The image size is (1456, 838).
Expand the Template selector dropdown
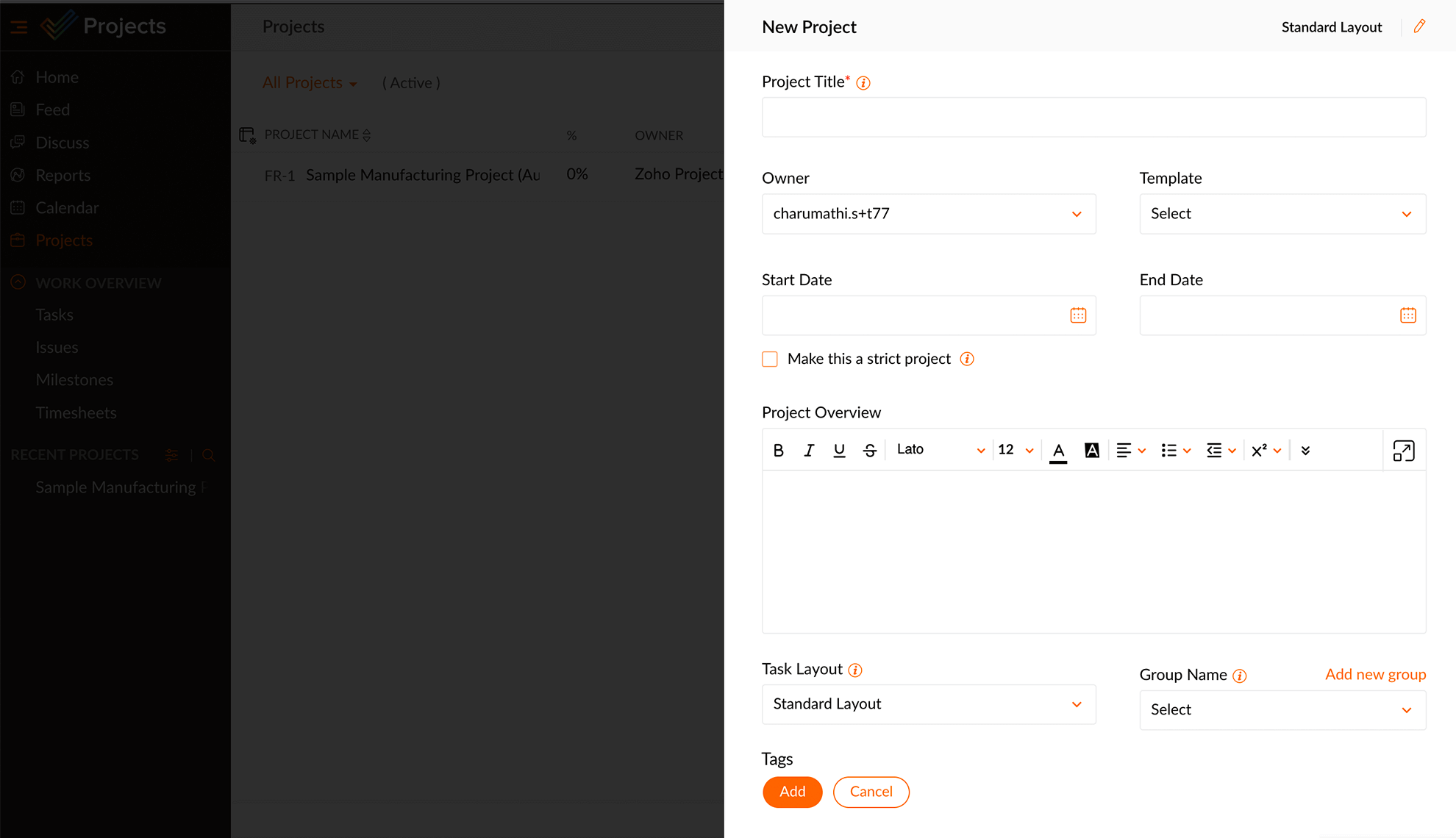click(x=1283, y=213)
